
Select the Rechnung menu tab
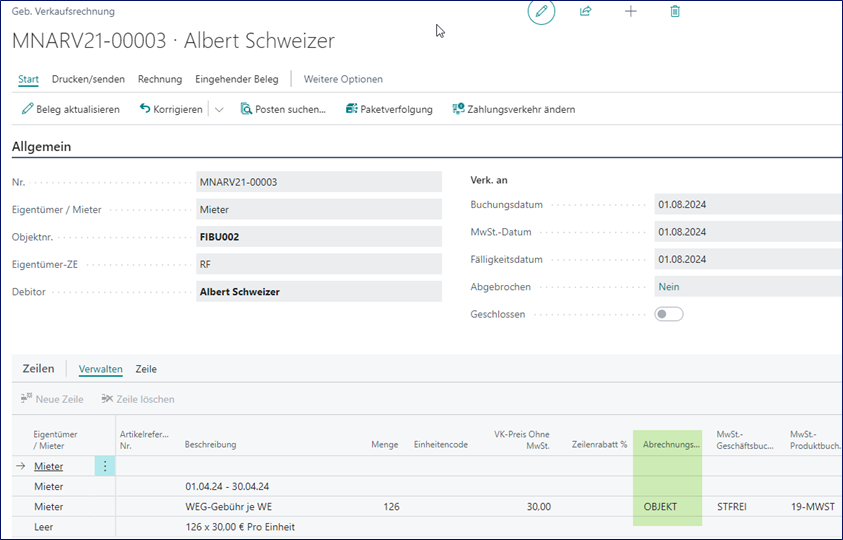pyautogui.click(x=160, y=79)
